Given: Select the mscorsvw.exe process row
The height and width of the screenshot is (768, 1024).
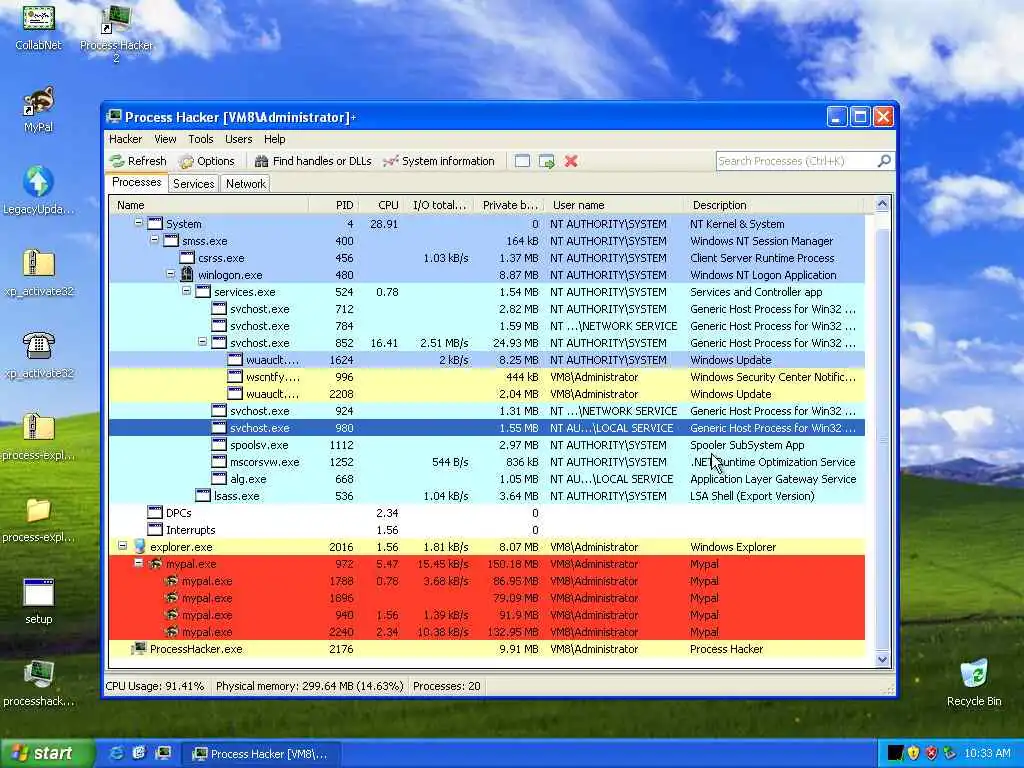Looking at the screenshot, I should (487, 462).
